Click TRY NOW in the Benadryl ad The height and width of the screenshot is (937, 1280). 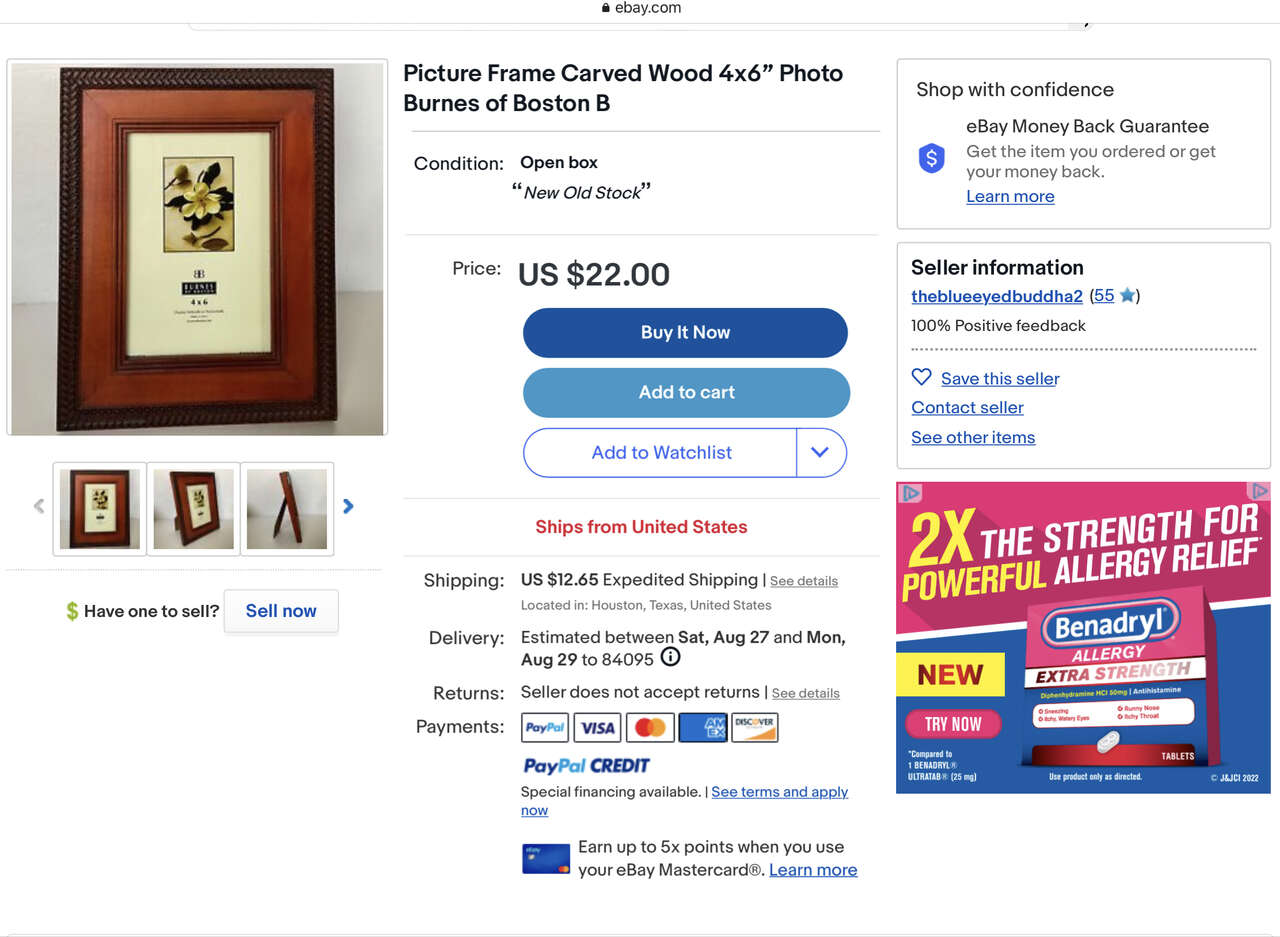pyautogui.click(x=952, y=724)
